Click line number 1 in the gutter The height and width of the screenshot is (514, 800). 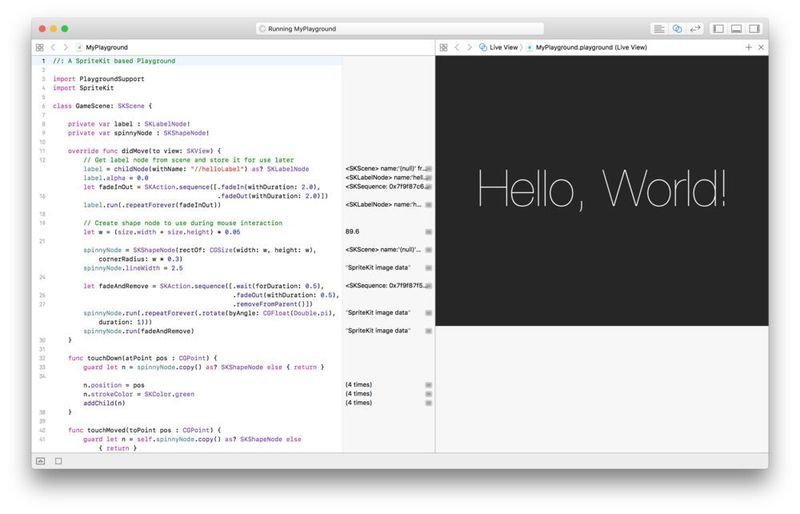[43, 61]
